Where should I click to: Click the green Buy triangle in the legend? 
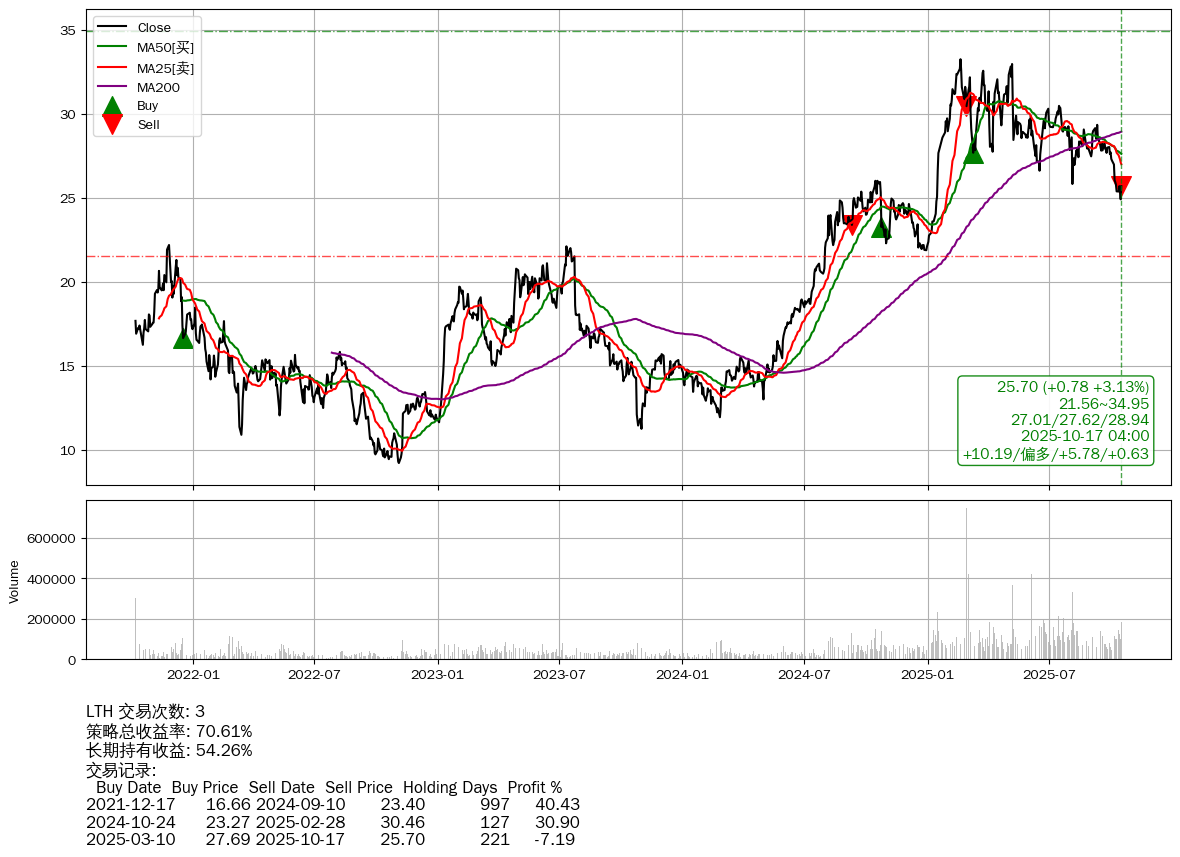[113, 106]
